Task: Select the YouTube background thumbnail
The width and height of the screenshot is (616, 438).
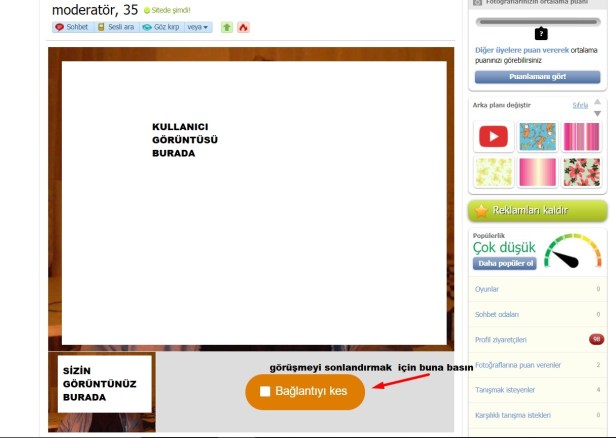Action: [x=492, y=136]
